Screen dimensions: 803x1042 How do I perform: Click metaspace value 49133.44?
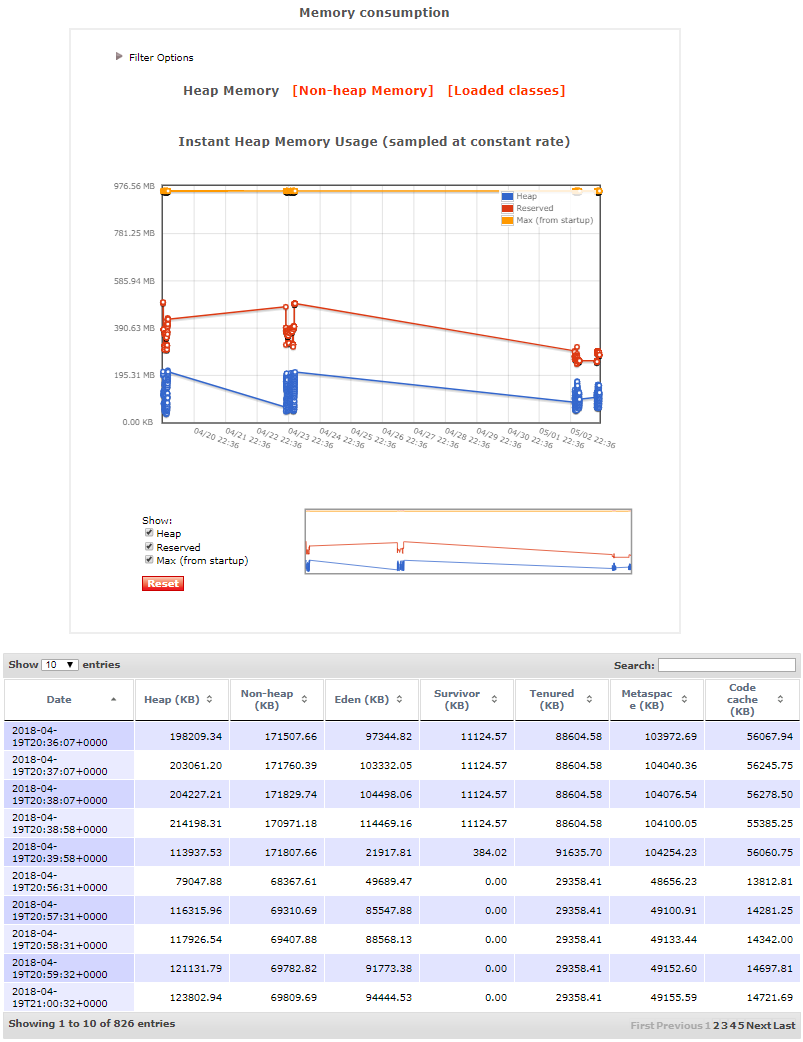(673, 939)
